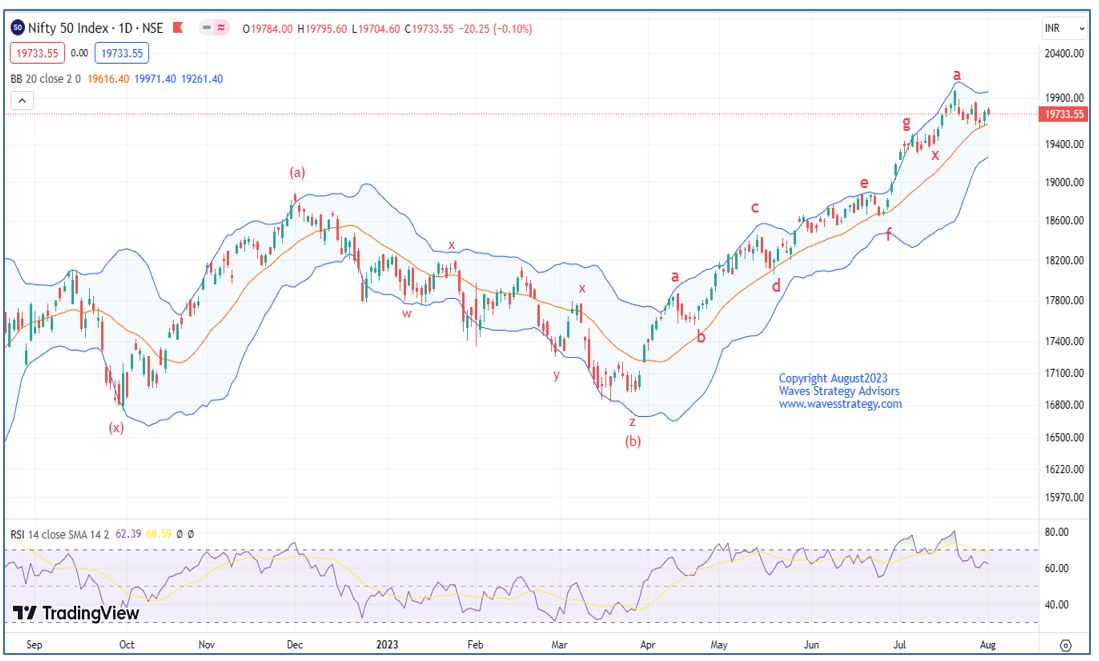Toggle the gray dash segment in header pill
This screenshot has width=1099, height=661.
[206, 28]
